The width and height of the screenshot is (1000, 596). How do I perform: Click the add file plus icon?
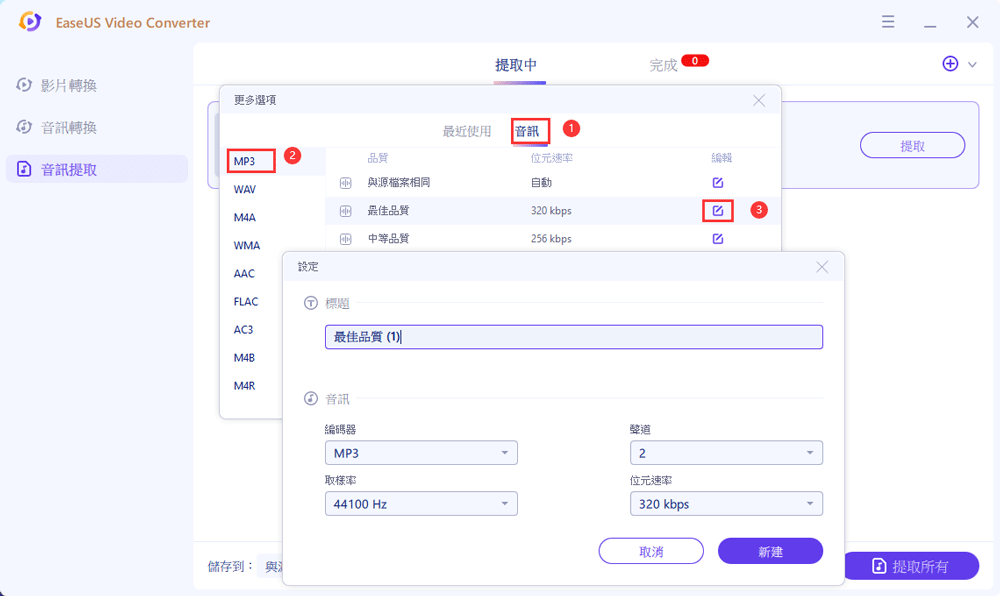coord(950,64)
